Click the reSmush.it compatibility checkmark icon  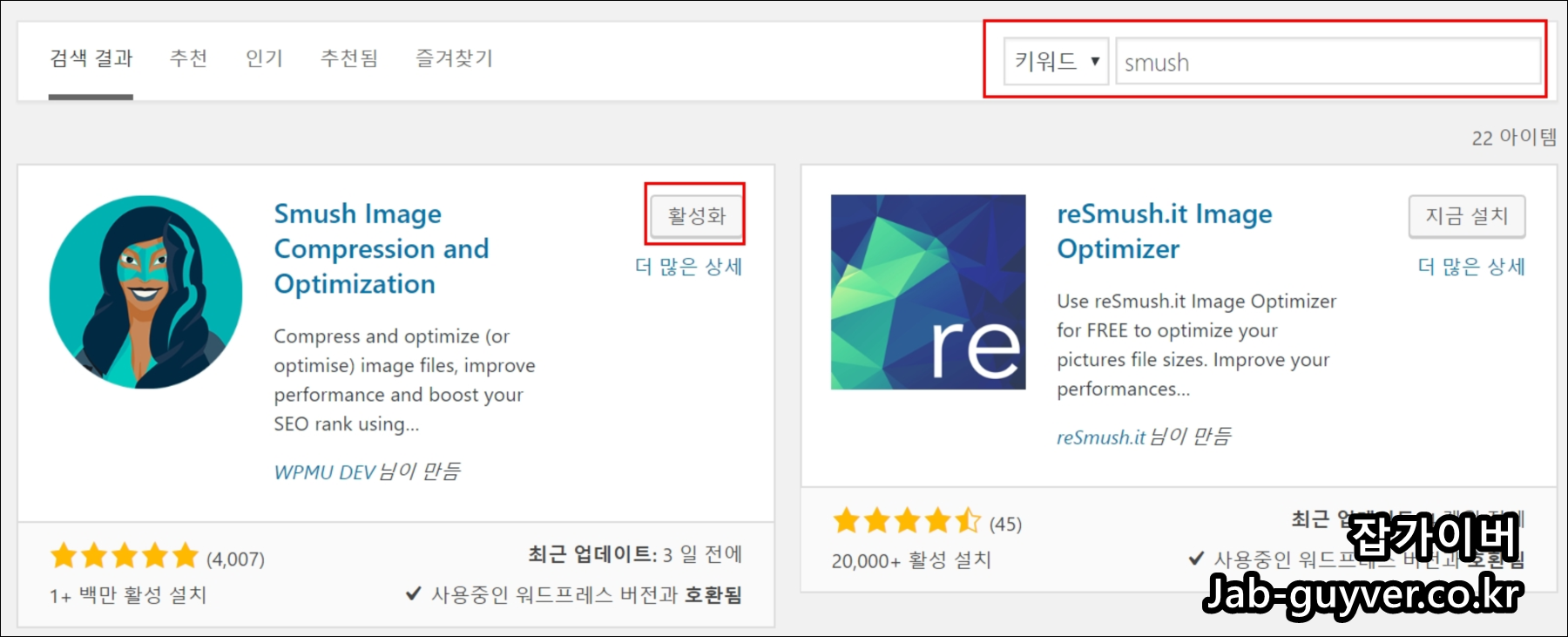pos(1197,558)
